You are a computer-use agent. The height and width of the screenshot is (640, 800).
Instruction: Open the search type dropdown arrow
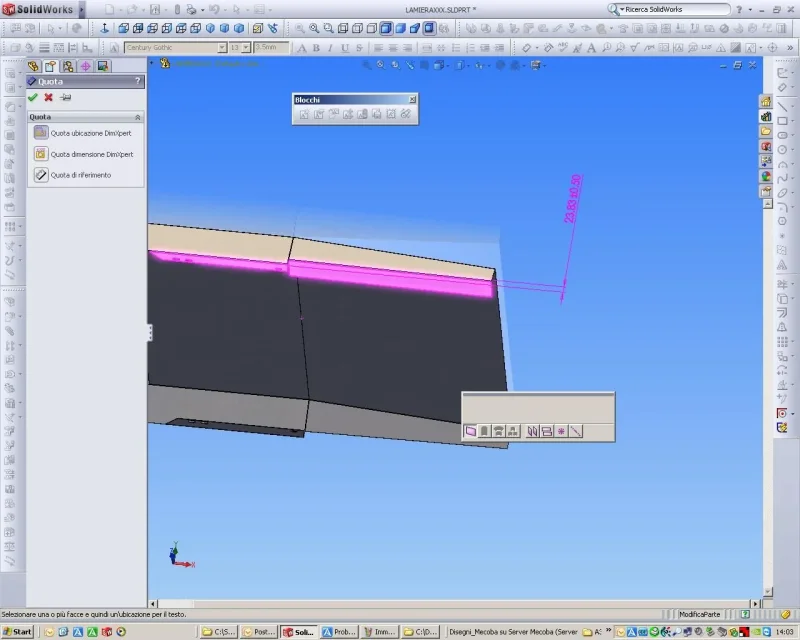(622, 9)
